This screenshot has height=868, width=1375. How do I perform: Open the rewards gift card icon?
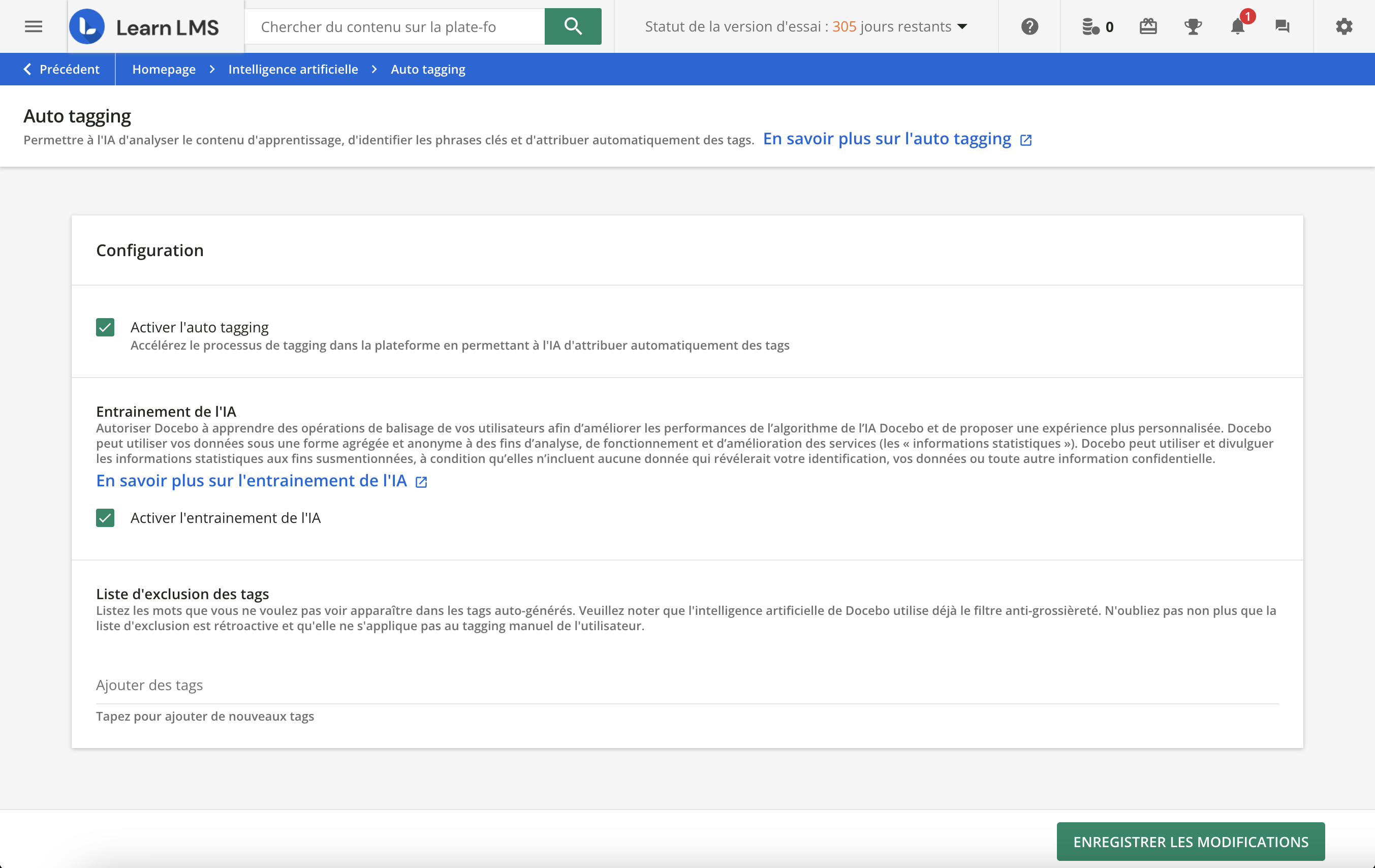(1148, 26)
